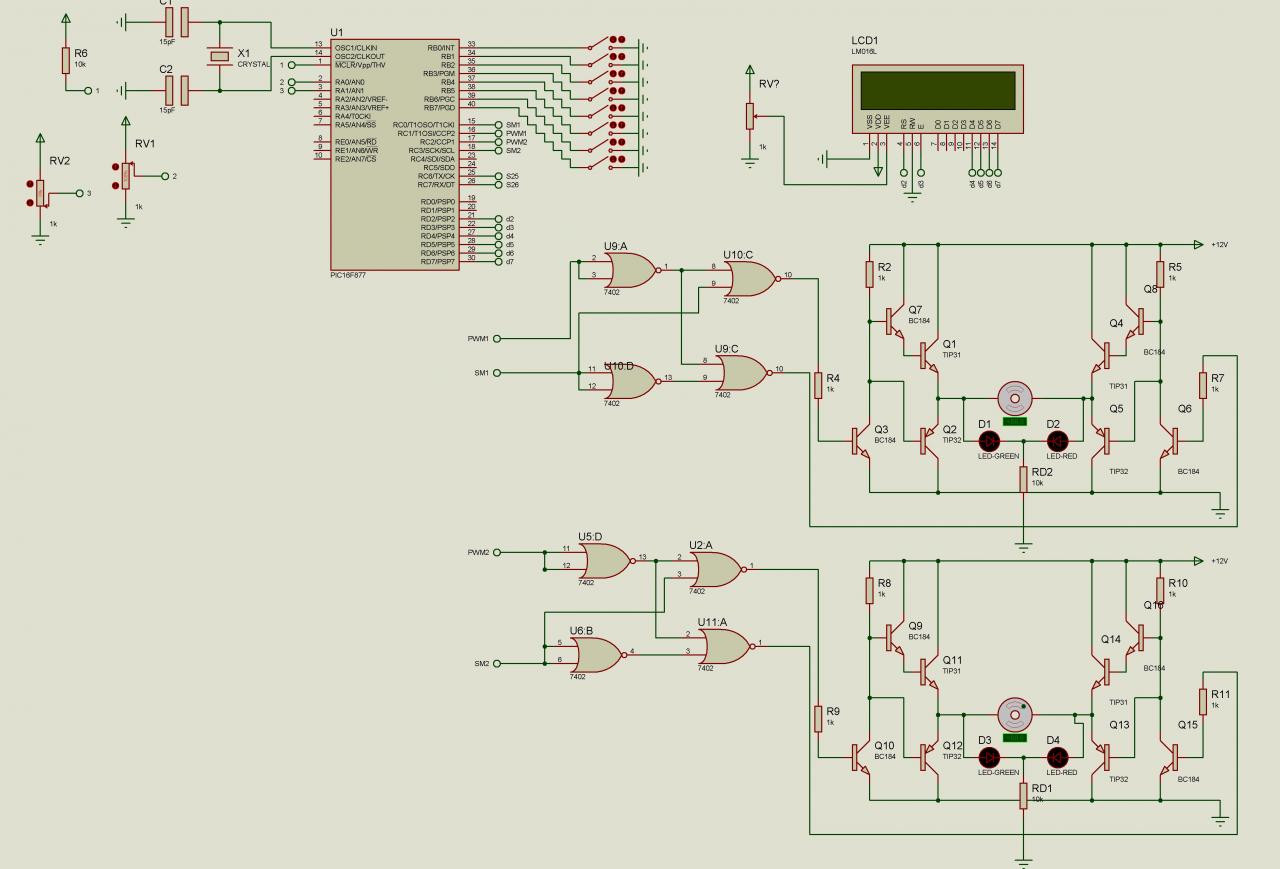Click RV2's upper increment actuator dot
Screen dimensions: 1280x869
(x=31, y=182)
